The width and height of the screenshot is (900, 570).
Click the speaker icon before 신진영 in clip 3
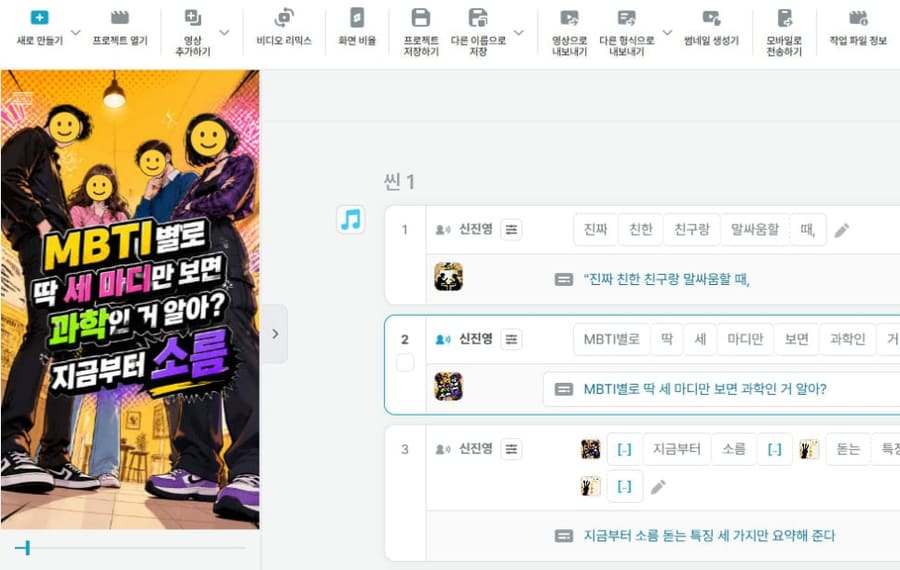click(443, 449)
